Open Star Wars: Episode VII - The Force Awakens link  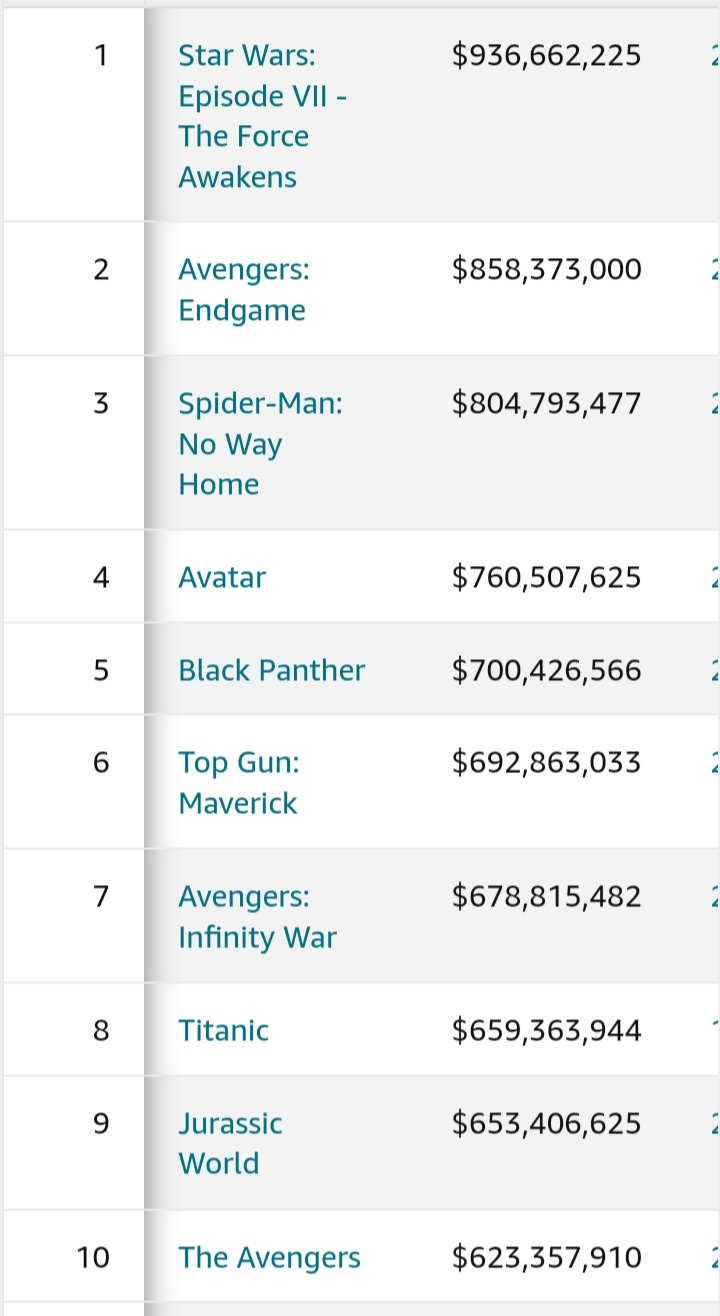(264, 116)
